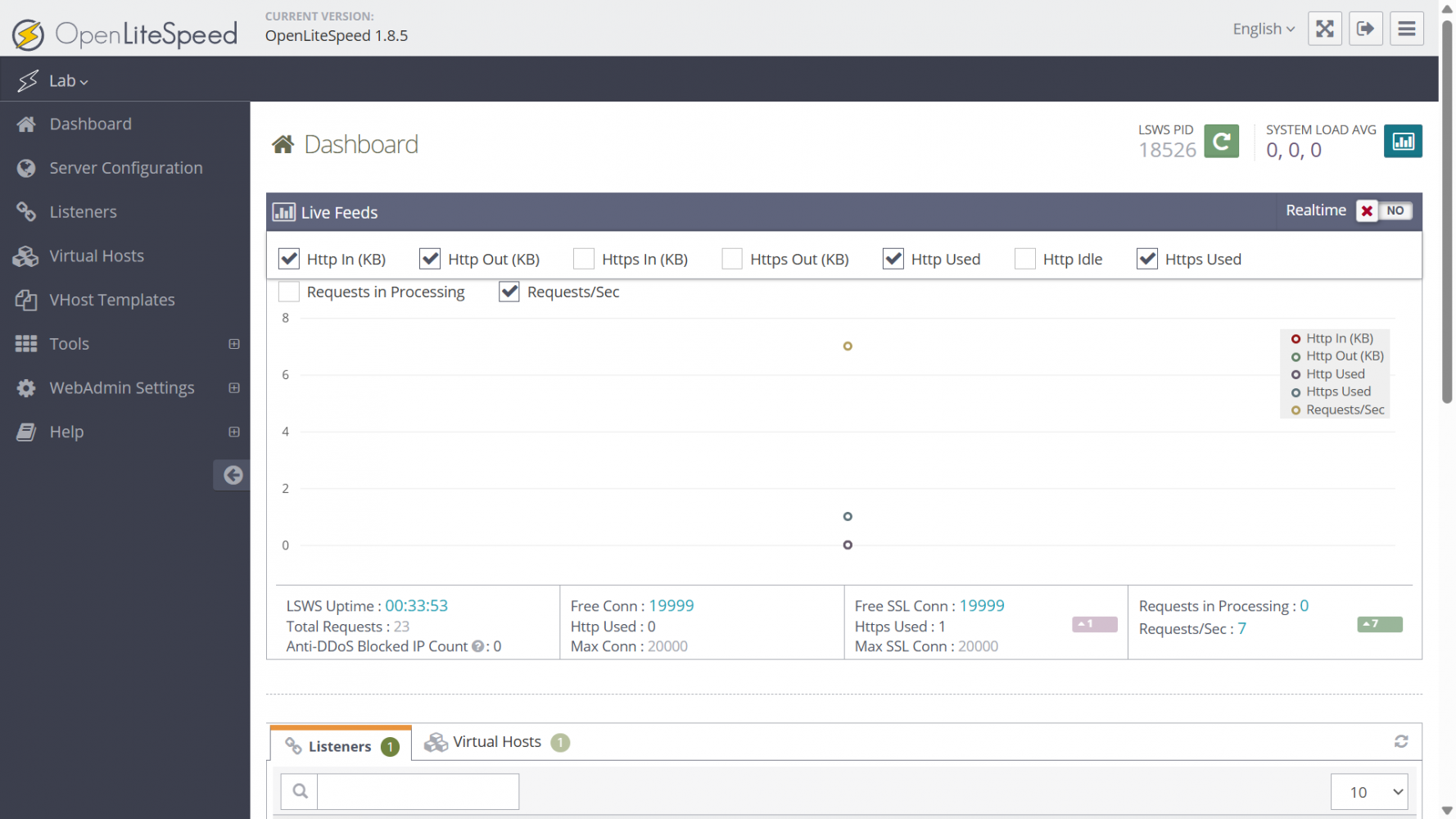
Task: Click the Requests/Sec legend color marker
Action: pos(1295,410)
